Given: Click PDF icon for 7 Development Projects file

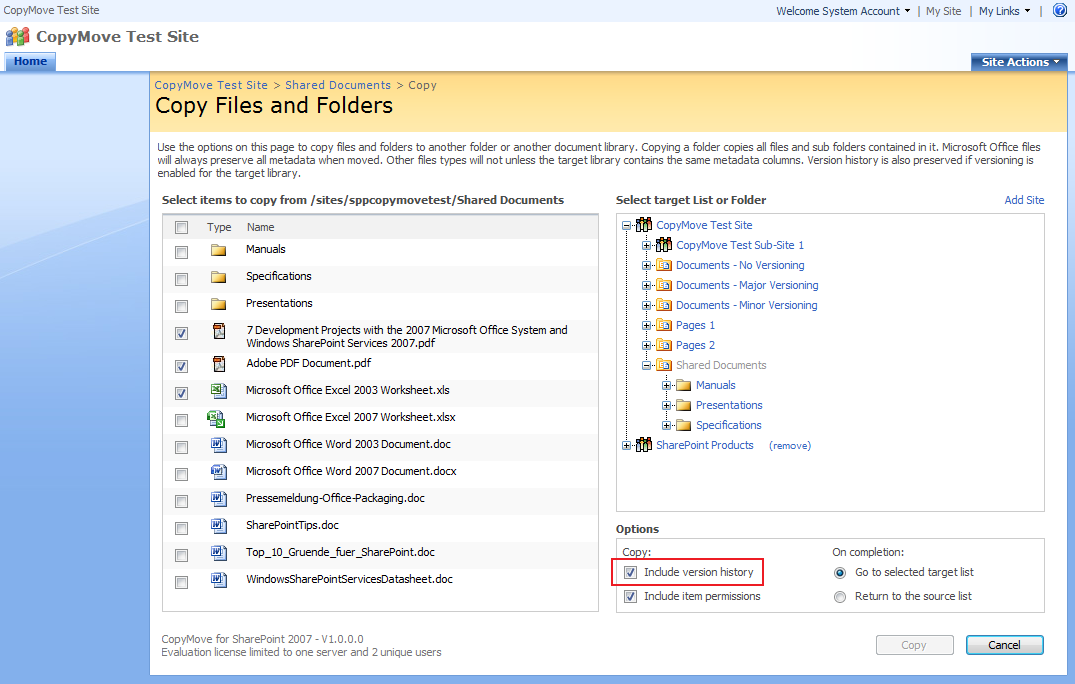Looking at the screenshot, I should pos(219,331).
